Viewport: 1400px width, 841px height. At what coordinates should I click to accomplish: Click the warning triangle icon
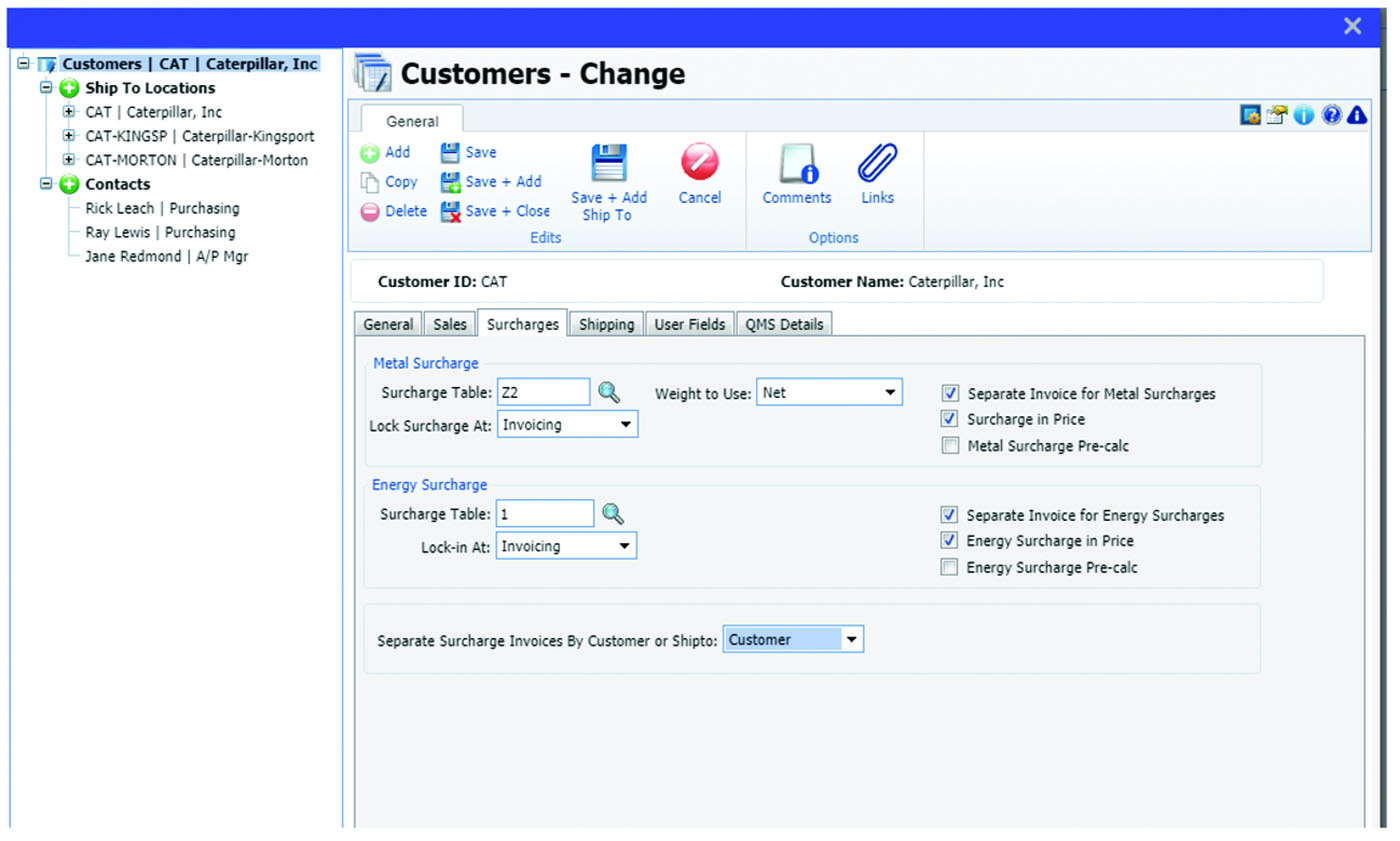1357,115
